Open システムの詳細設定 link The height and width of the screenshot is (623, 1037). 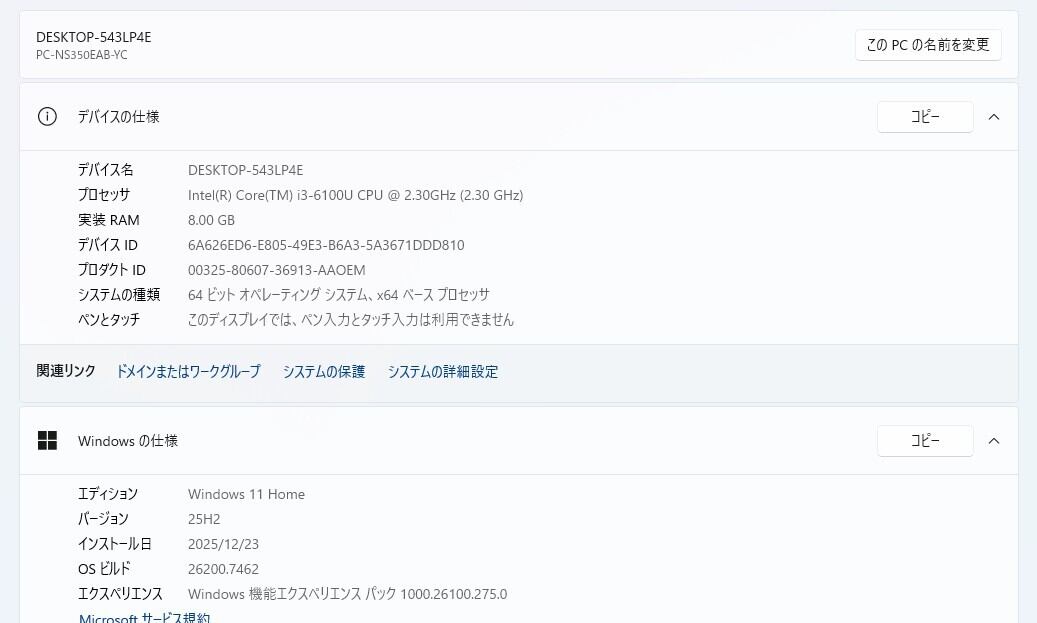coord(442,372)
